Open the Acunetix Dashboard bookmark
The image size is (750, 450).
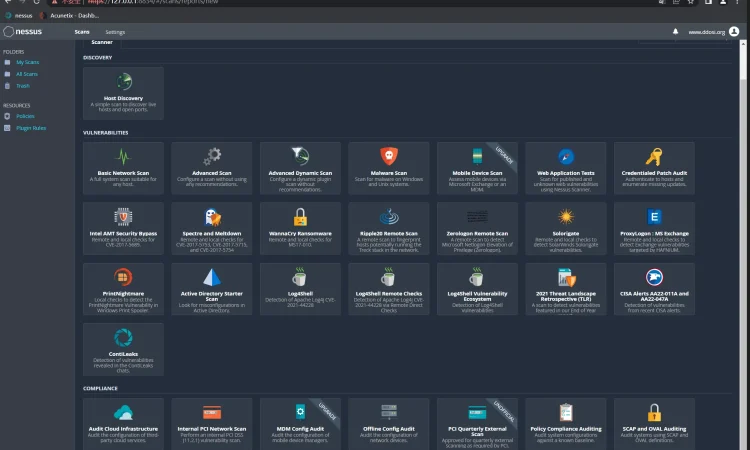pyautogui.click(x=70, y=16)
